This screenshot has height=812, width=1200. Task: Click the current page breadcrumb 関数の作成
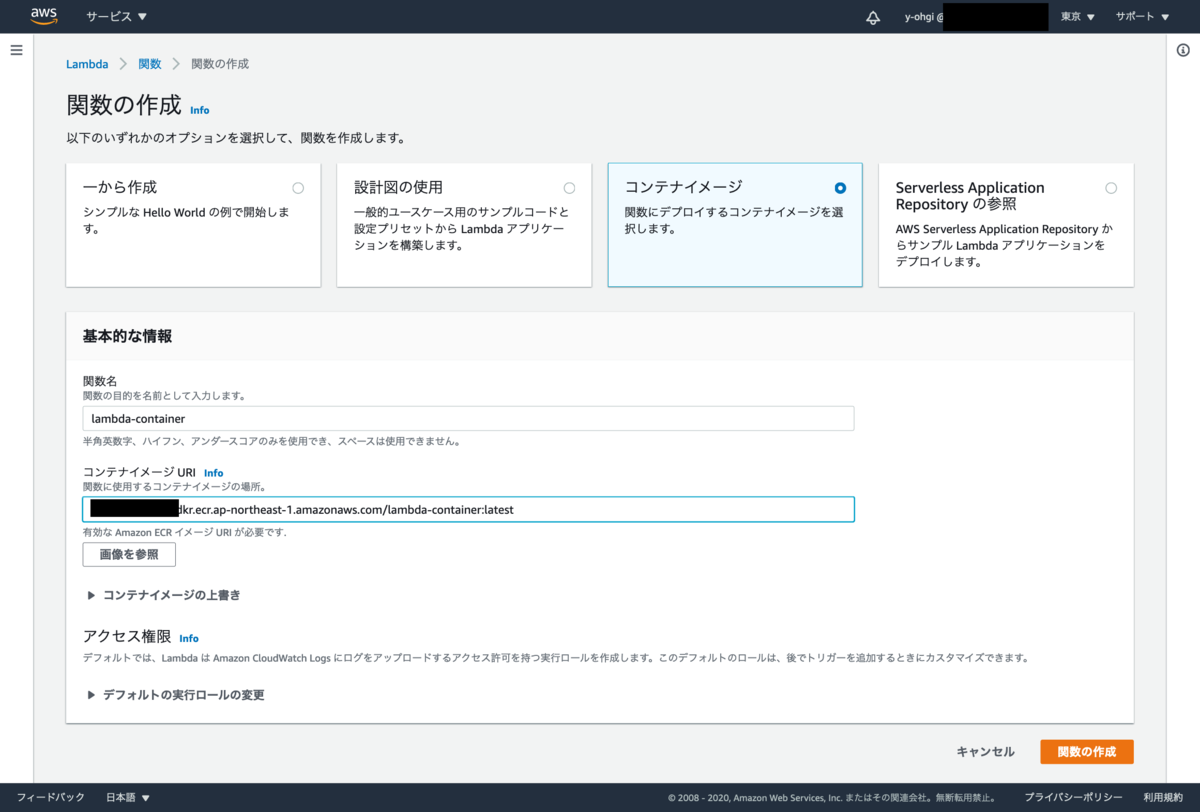click(220, 64)
